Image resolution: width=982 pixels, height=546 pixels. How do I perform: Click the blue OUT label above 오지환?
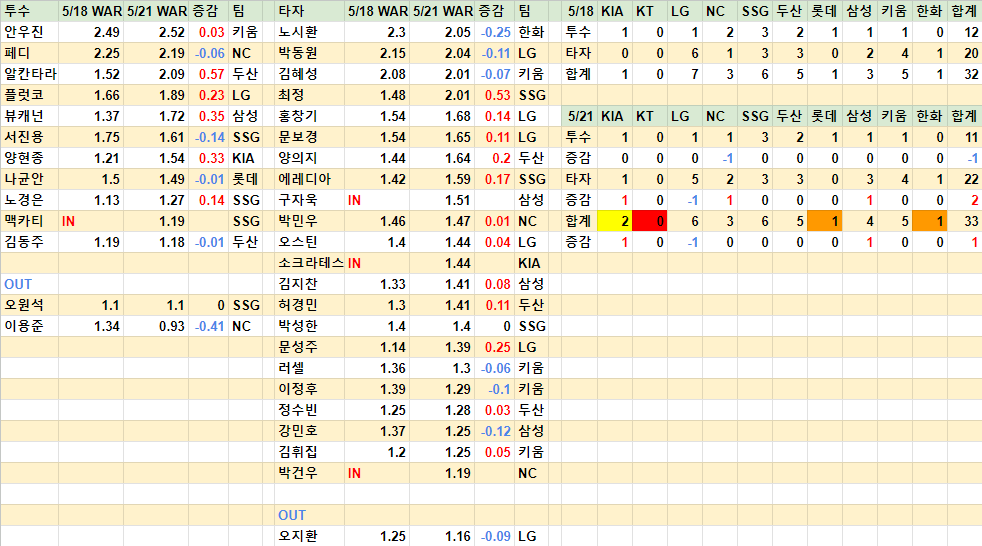click(292, 515)
